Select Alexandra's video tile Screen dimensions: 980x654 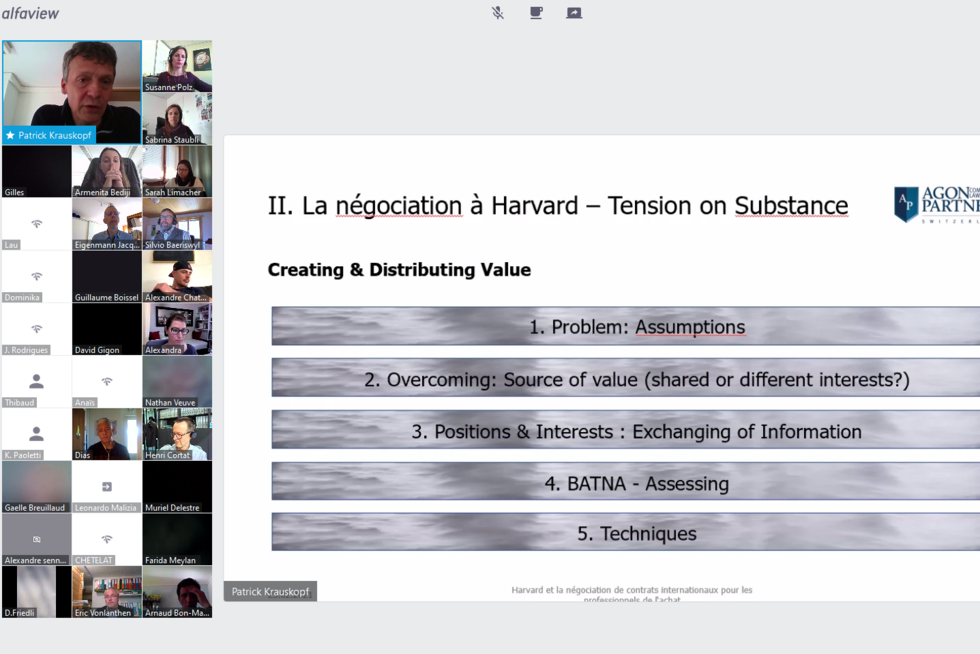click(178, 329)
